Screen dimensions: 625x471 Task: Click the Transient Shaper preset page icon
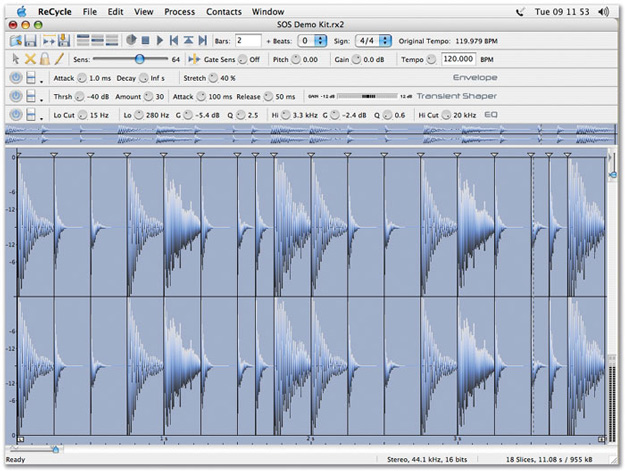(31, 96)
